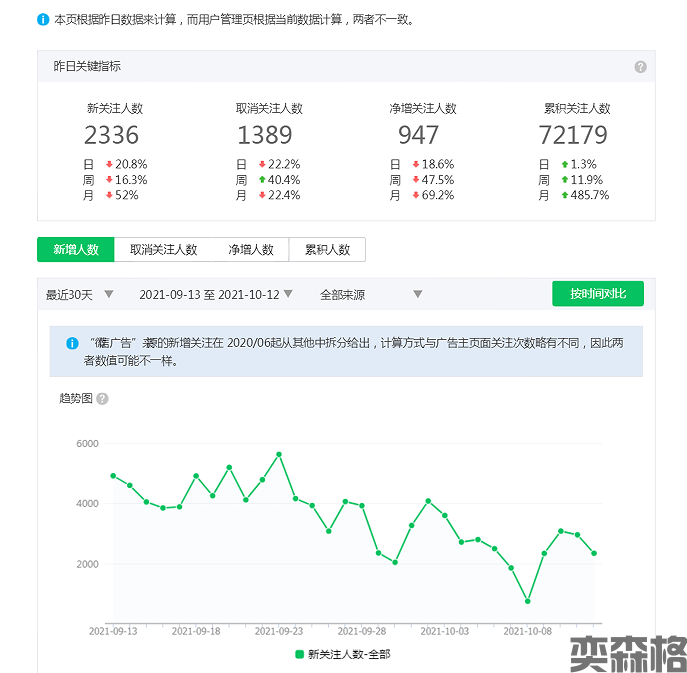Switch to the 净增人数 tab
Screen dimensions: 687x673
(x=250, y=250)
